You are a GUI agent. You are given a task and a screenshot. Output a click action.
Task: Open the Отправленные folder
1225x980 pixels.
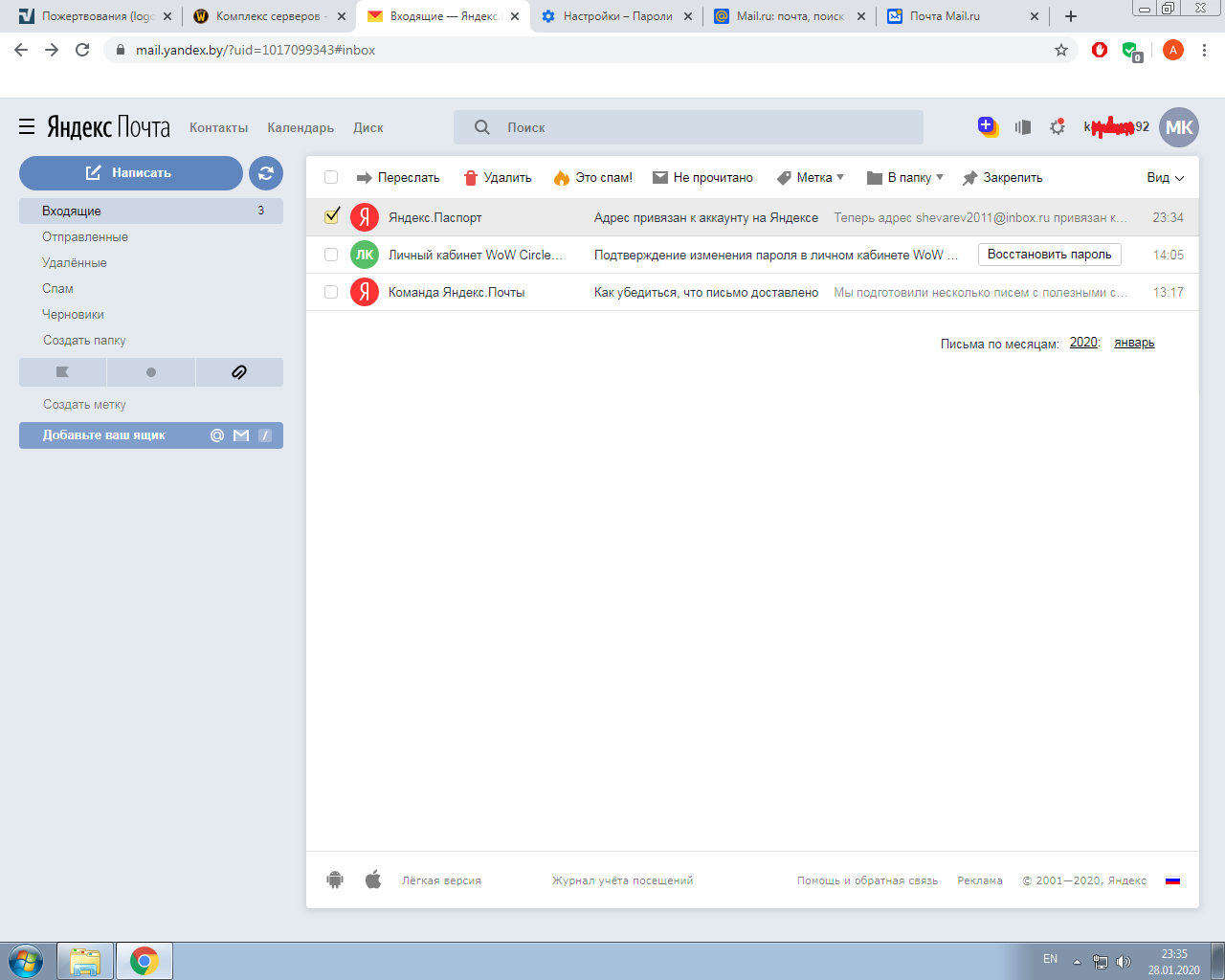point(85,237)
